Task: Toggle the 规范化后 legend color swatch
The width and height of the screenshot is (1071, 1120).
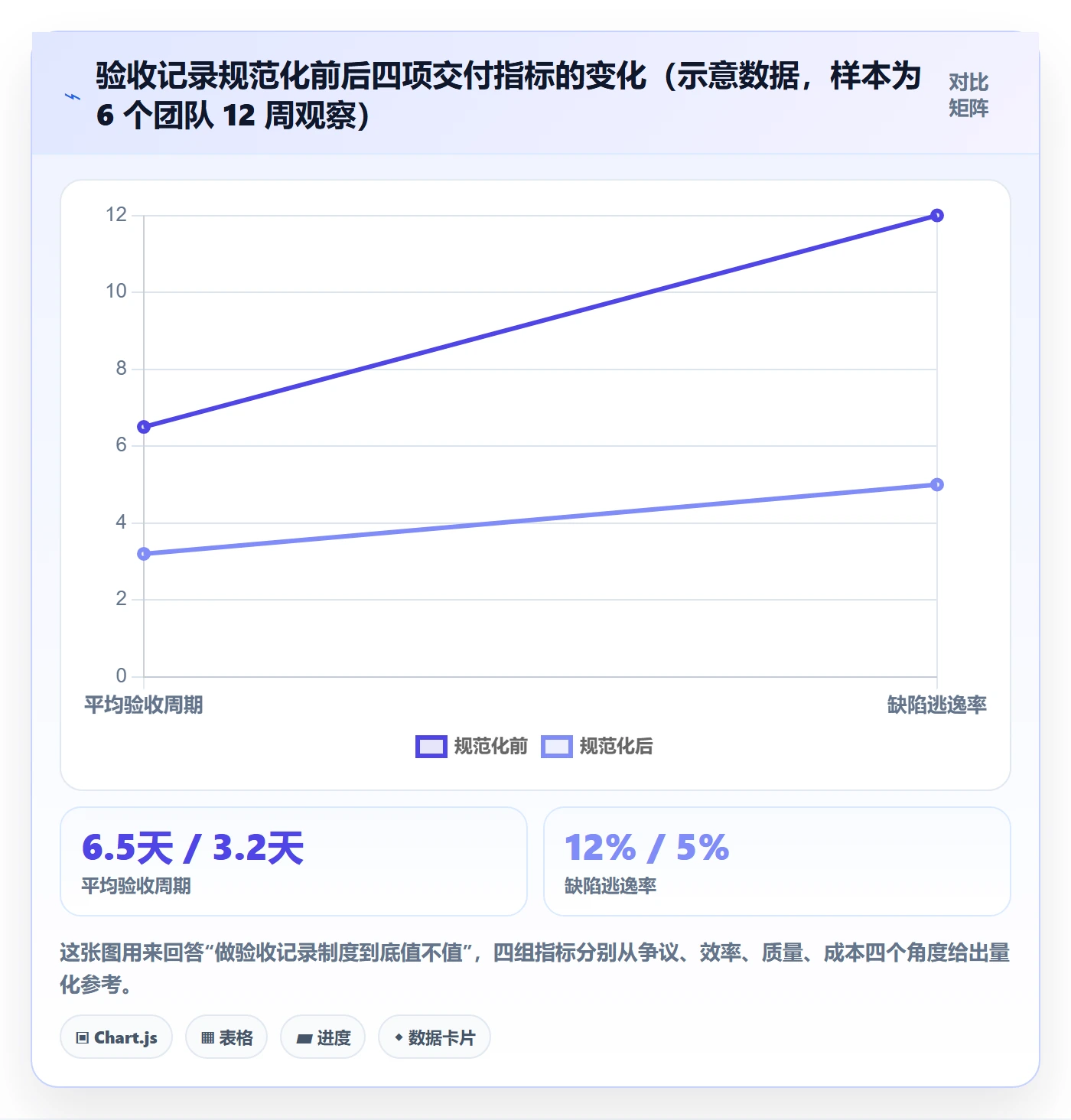Action: click(557, 747)
